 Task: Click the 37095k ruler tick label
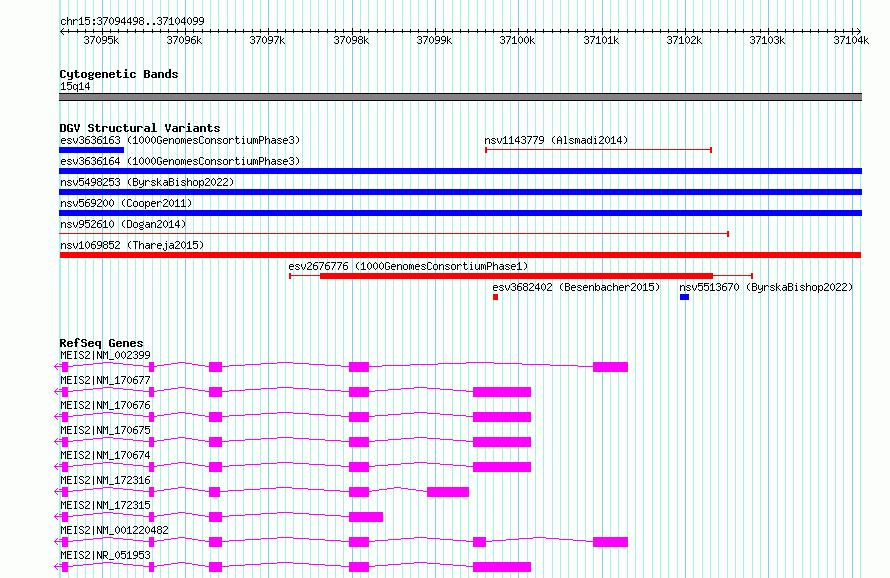tap(102, 40)
